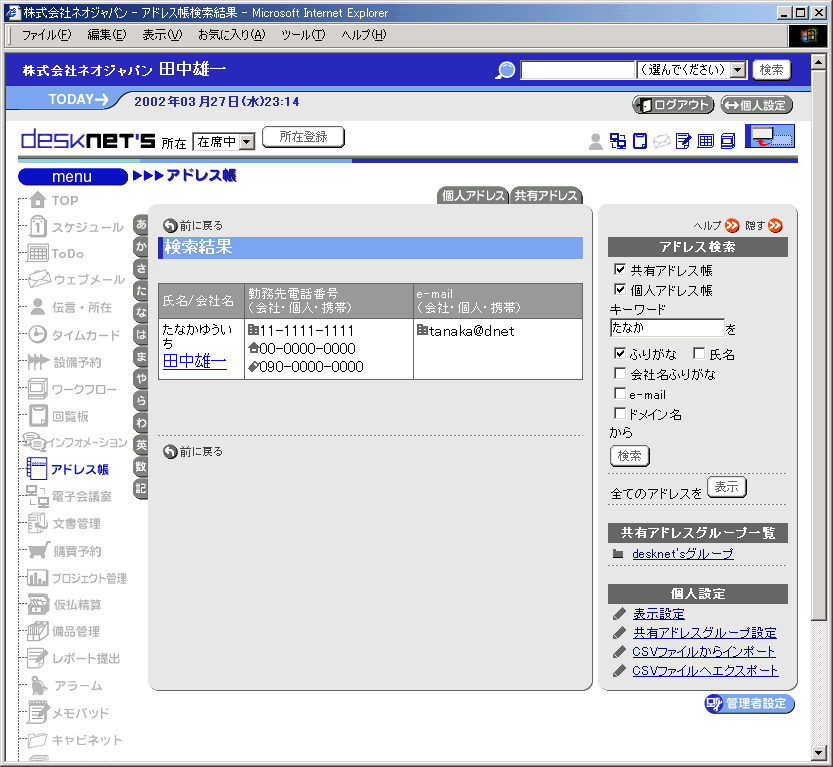Check the 会社名ふりがな checkbox

[619, 373]
